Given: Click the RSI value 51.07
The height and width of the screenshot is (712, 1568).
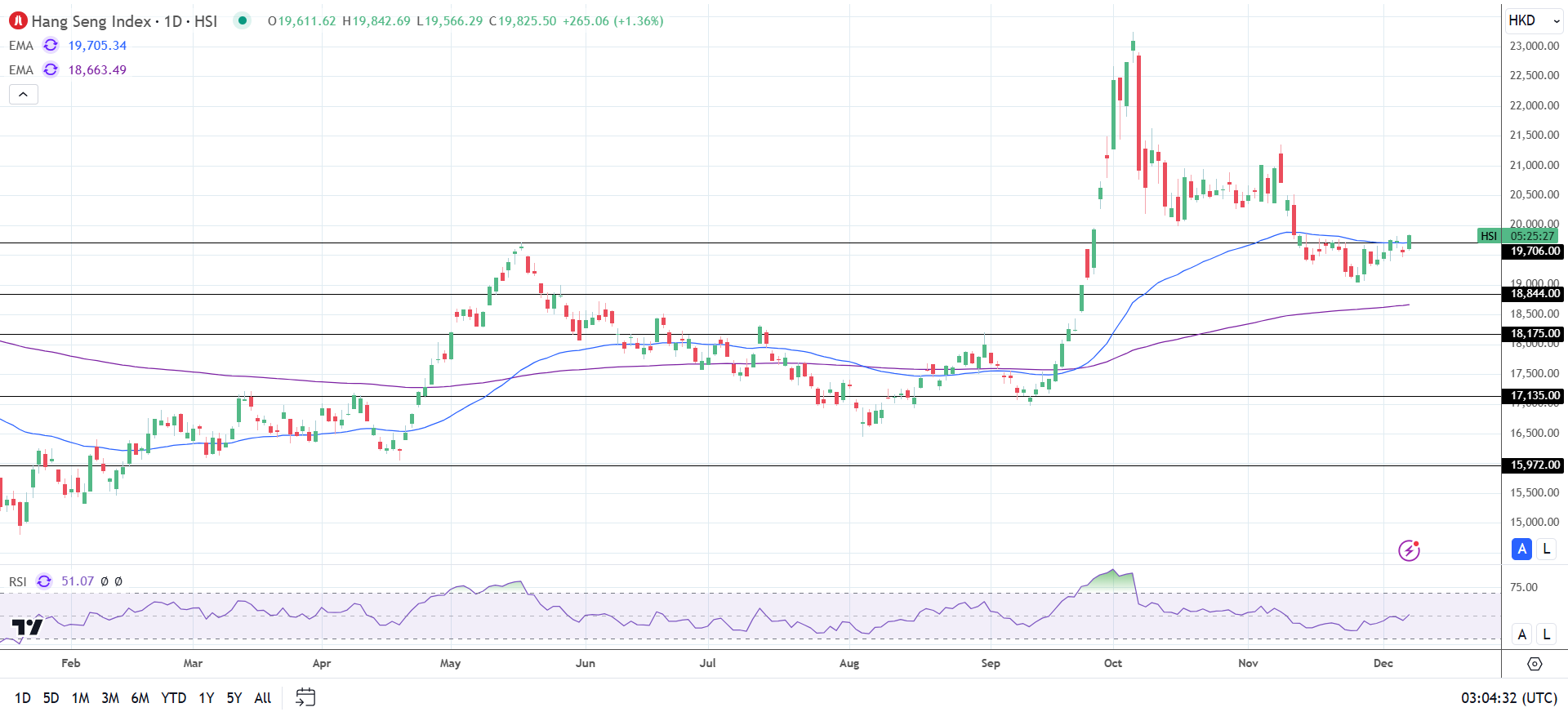Looking at the screenshot, I should click(78, 581).
